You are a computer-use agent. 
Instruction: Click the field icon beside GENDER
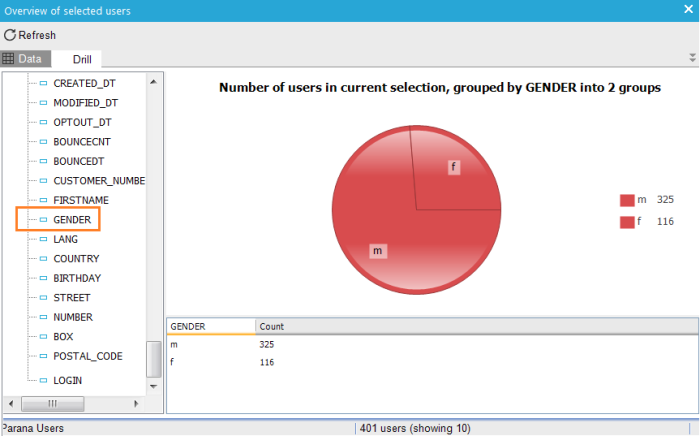point(43,219)
